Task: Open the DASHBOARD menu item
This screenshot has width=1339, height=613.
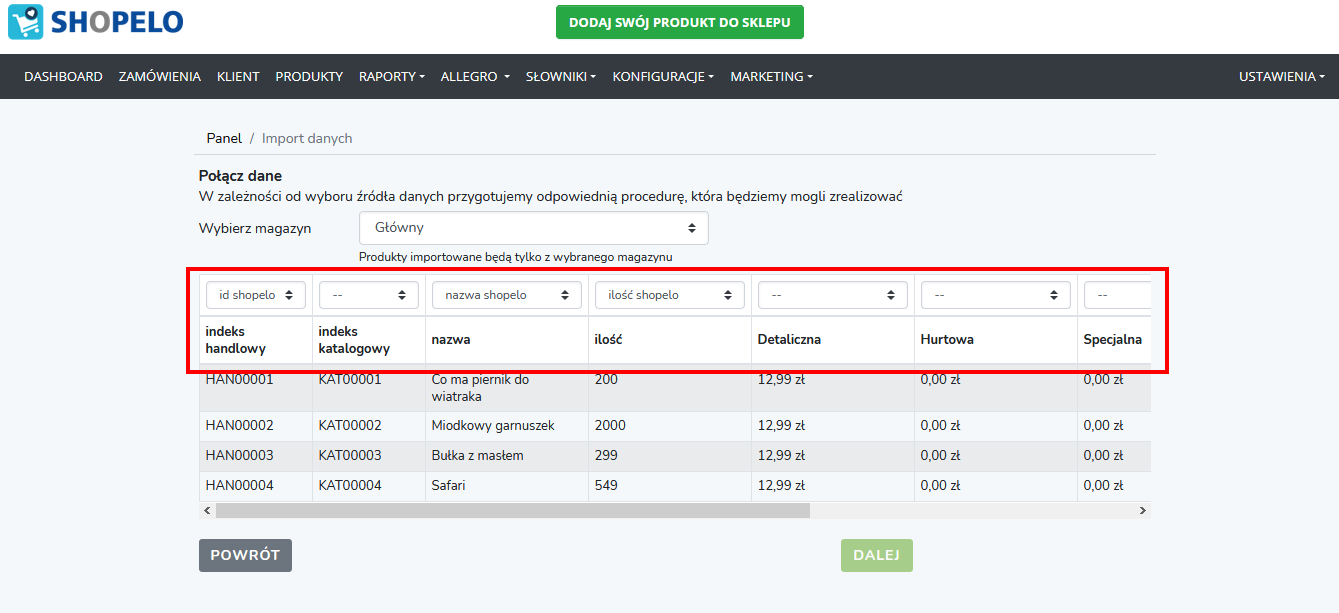Action: 63,76
